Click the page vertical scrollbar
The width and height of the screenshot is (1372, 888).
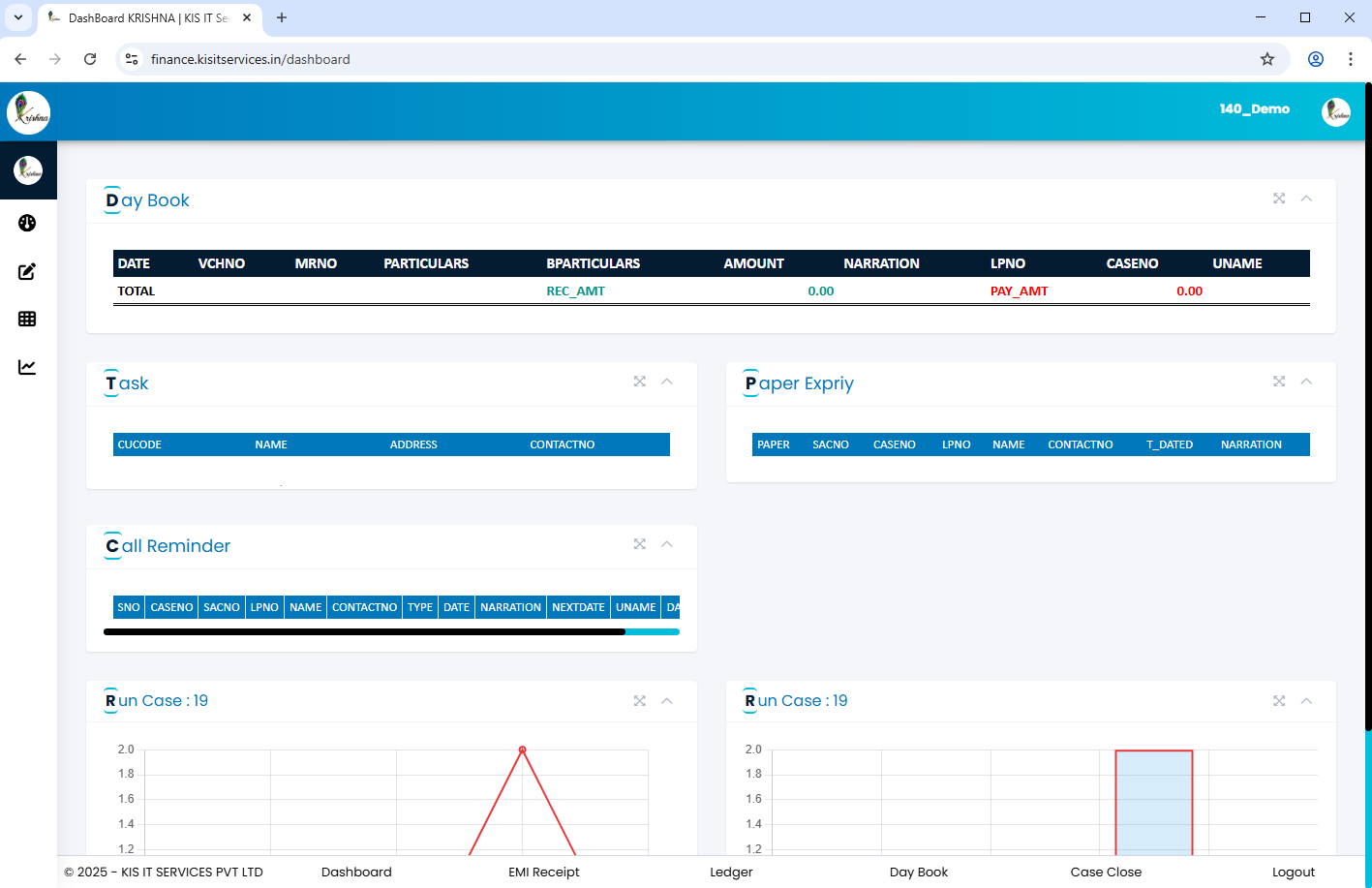click(x=1368, y=407)
